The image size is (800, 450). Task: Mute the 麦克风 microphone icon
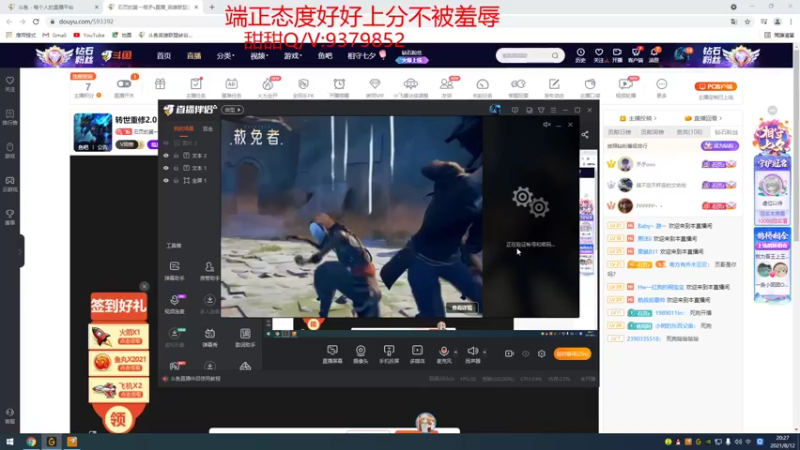click(443, 351)
